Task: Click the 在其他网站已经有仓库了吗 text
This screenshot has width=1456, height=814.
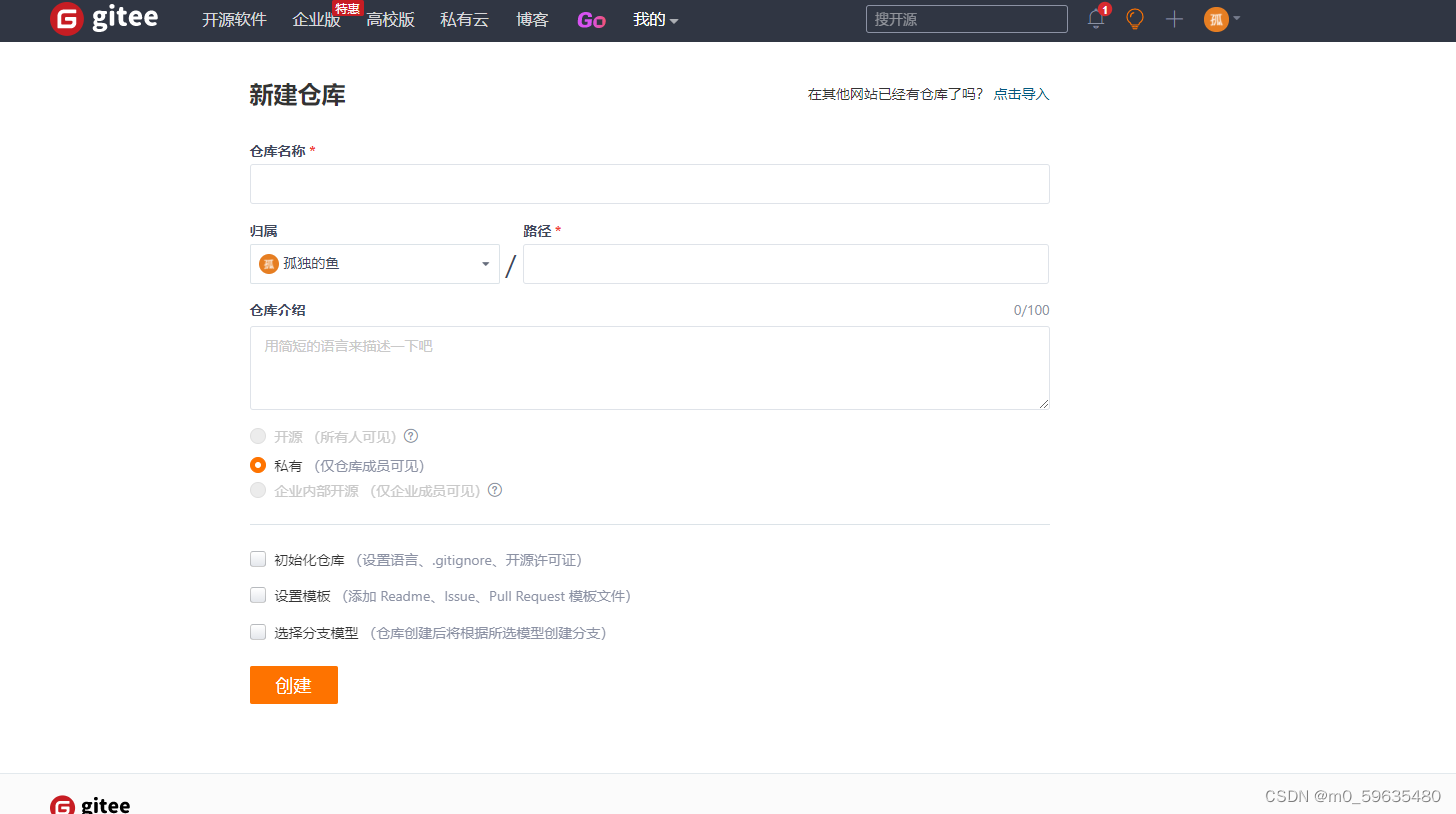Action: pyautogui.click(x=896, y=94)
